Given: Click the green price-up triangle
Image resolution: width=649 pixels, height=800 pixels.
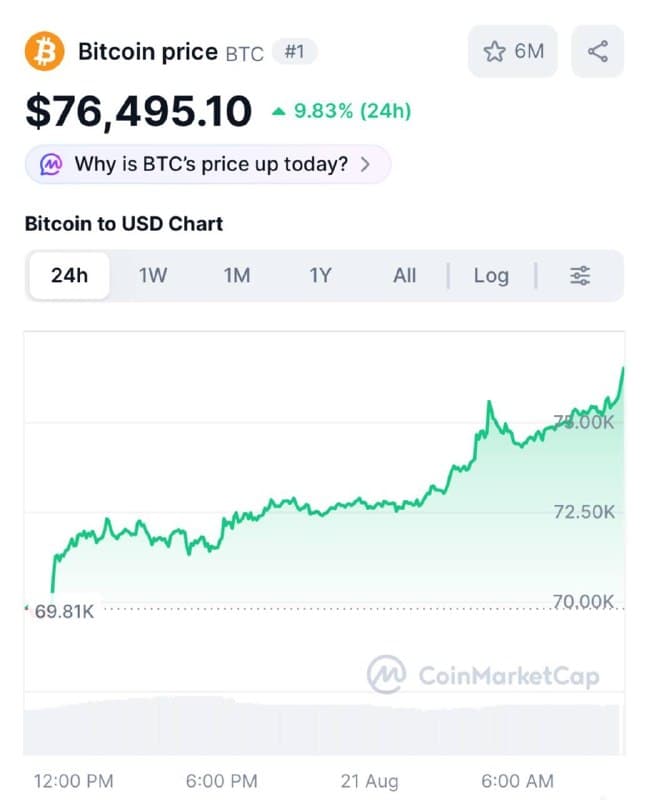Looking at the screenshot, I should coord(279,111).
